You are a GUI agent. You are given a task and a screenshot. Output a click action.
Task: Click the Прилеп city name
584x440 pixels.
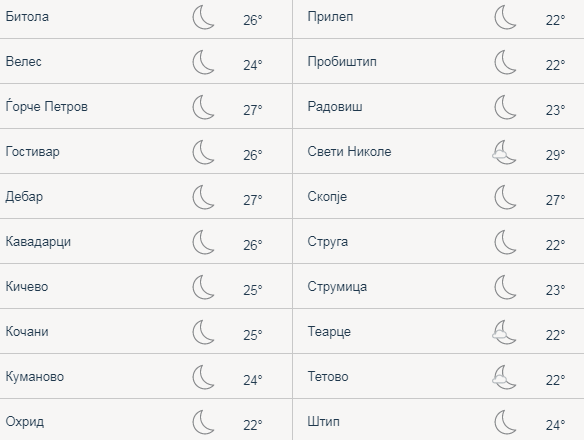coord(330,17)
